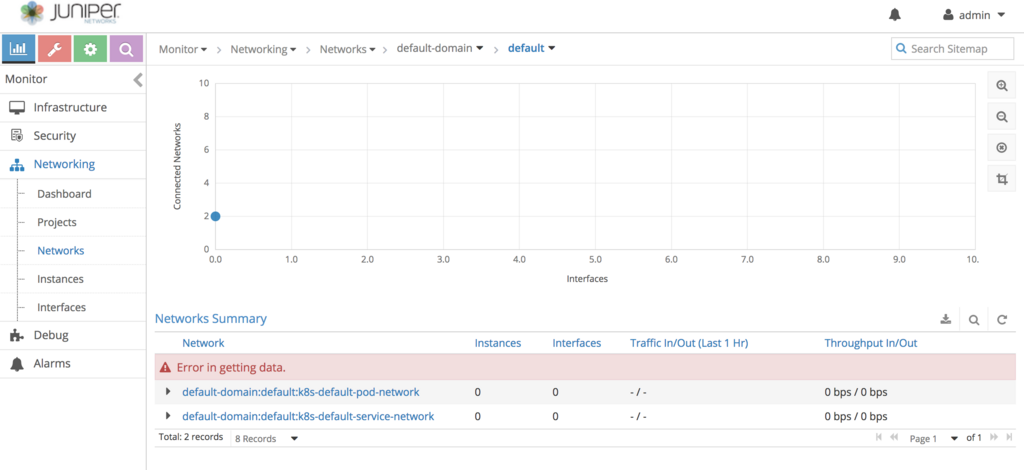Click the chart zoom-in icon
This screenshot has height=470, width=1024.
click(x=1002, y=86)
